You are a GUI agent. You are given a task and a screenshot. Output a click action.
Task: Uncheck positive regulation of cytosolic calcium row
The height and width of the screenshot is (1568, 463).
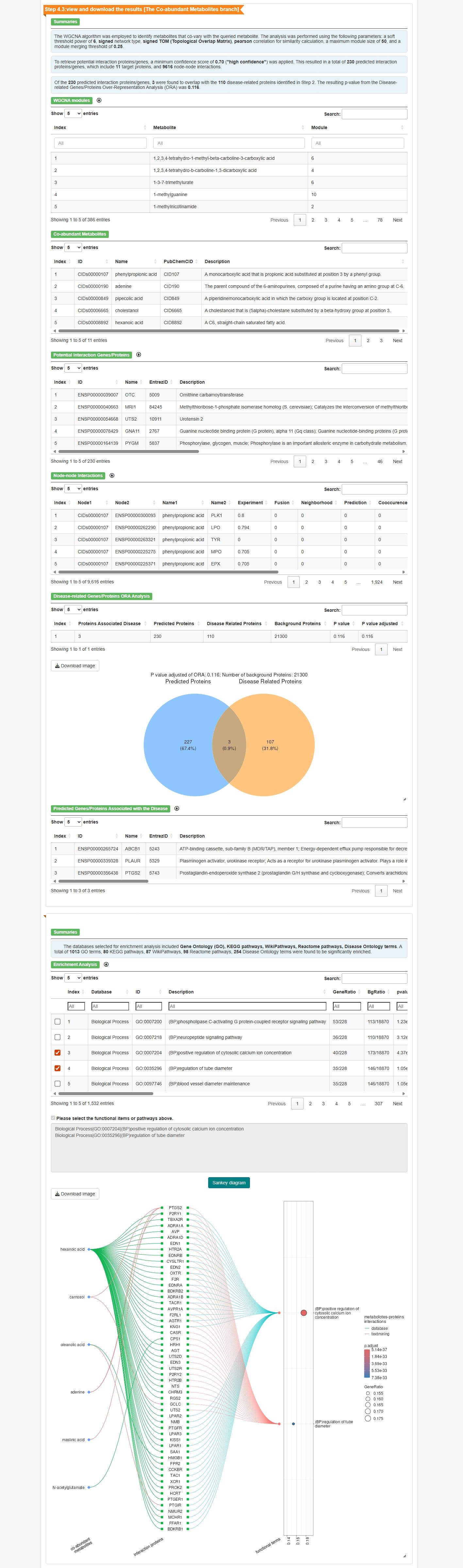[x=58, y=1052]
